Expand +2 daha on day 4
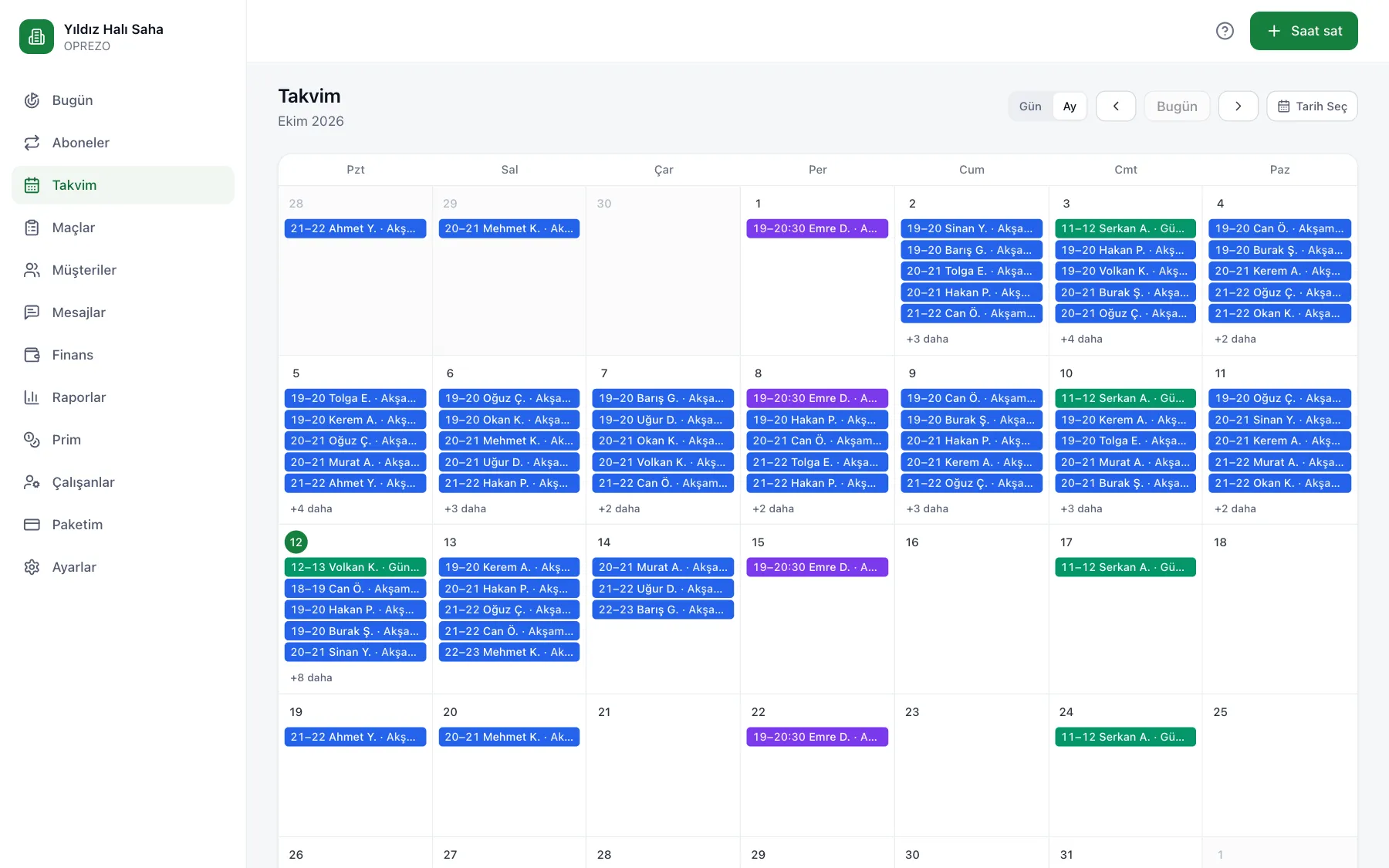Viewport: 1389px width, 868px height. click(x=1235, y=339)
